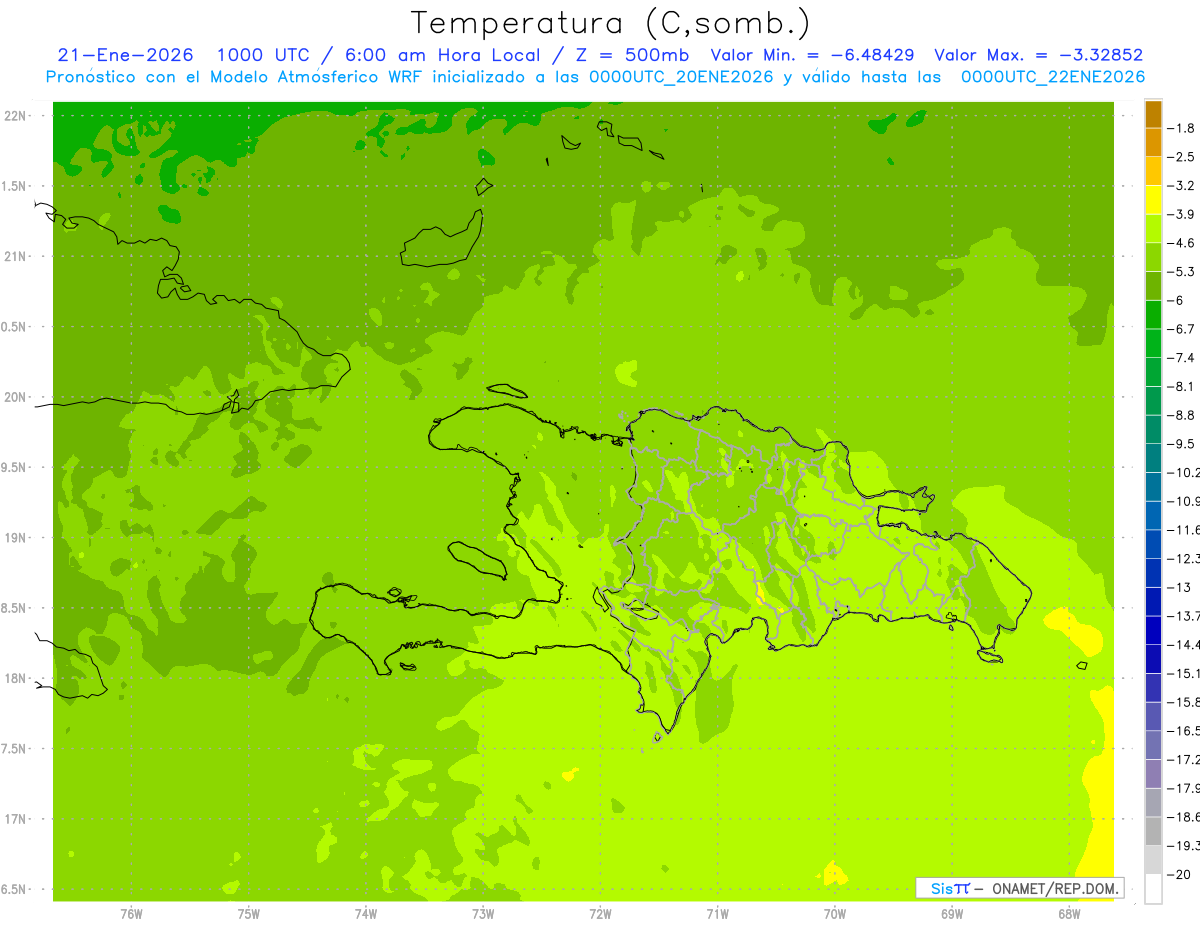Select the colorbar swatch between -3.2 and -3.9
Image resolution: width=1200 pixels, height=927 pixels.
[x=1153, y=200]
